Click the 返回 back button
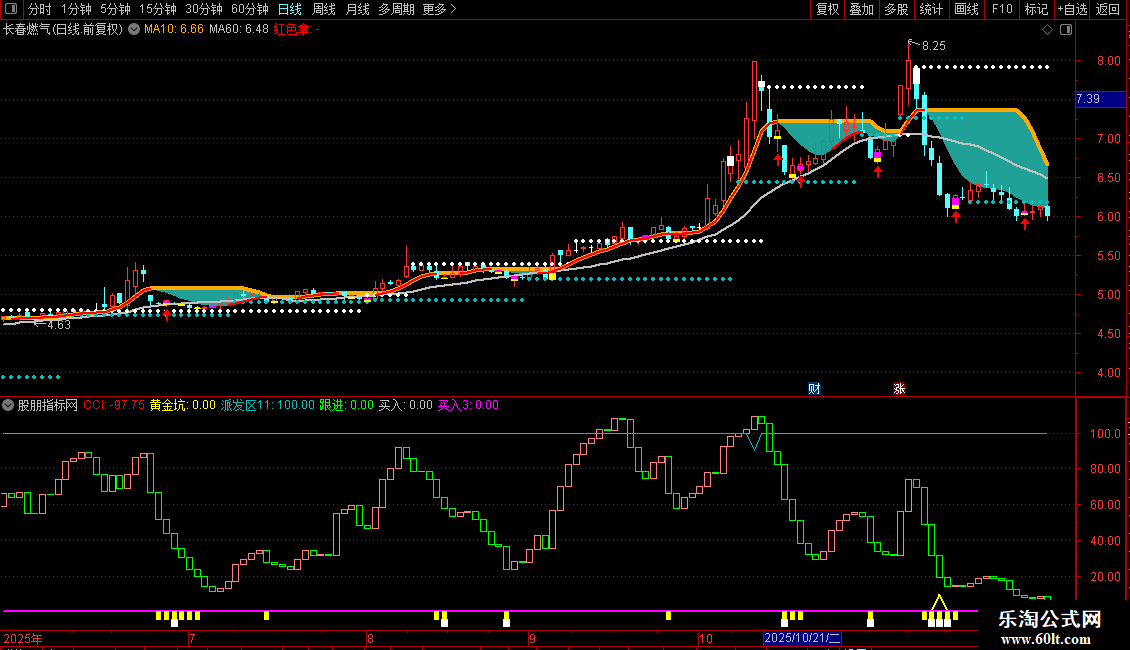 tap(1108, 9)
